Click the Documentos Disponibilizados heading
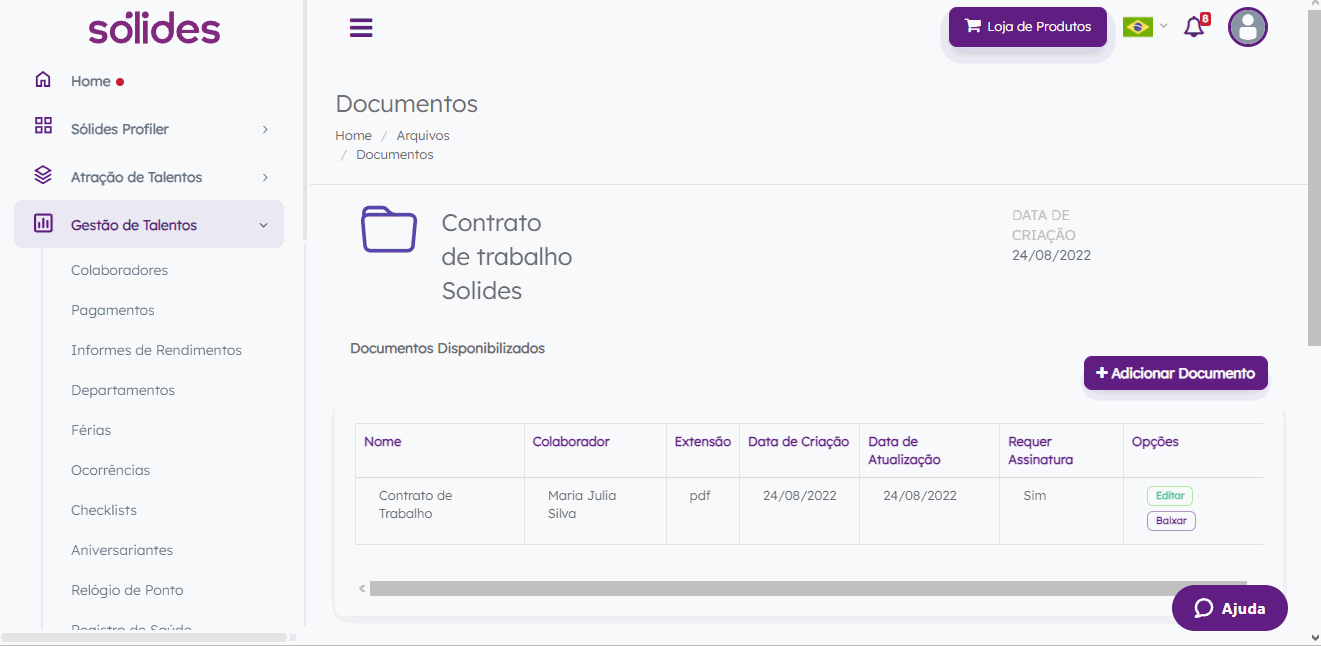 (x=447, y=348)
